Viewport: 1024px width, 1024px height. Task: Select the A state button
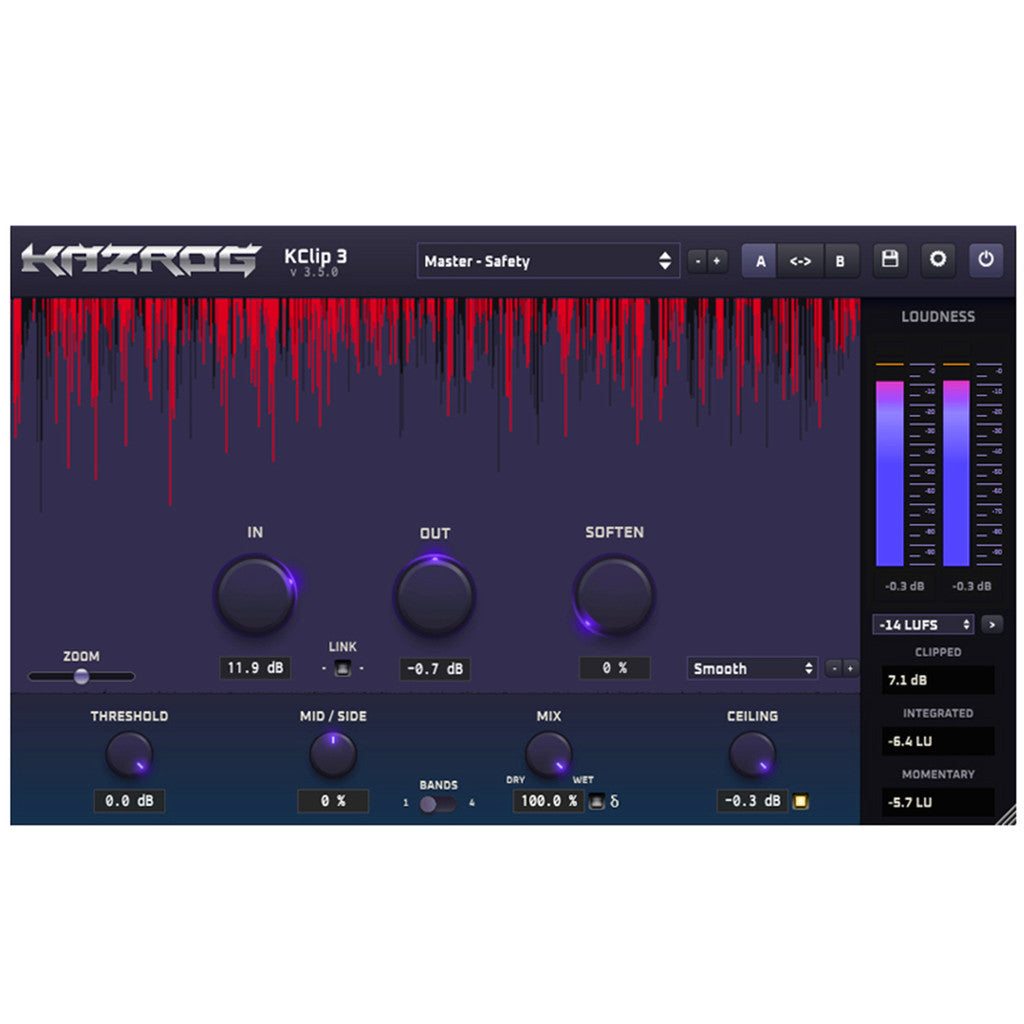(760, 261)
